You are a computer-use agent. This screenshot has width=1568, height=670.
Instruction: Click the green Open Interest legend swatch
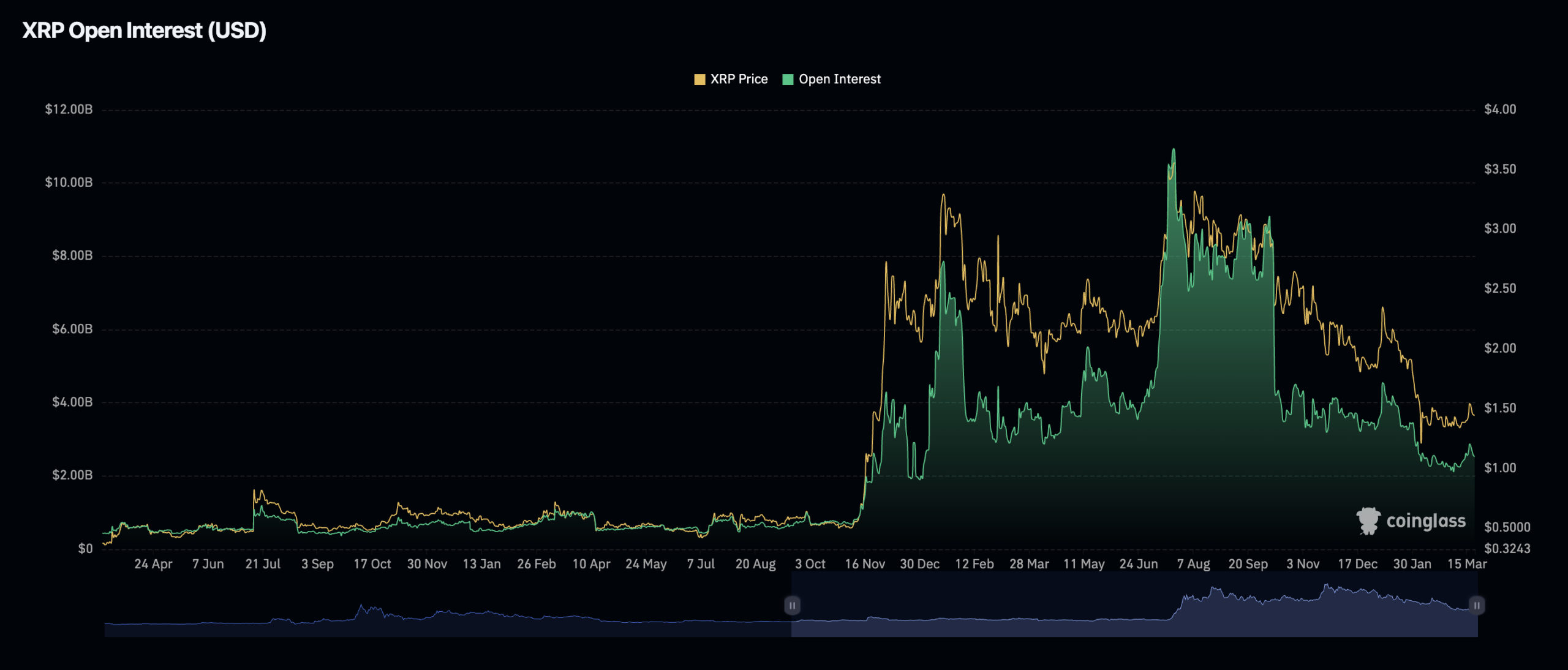tap(788, 80)
